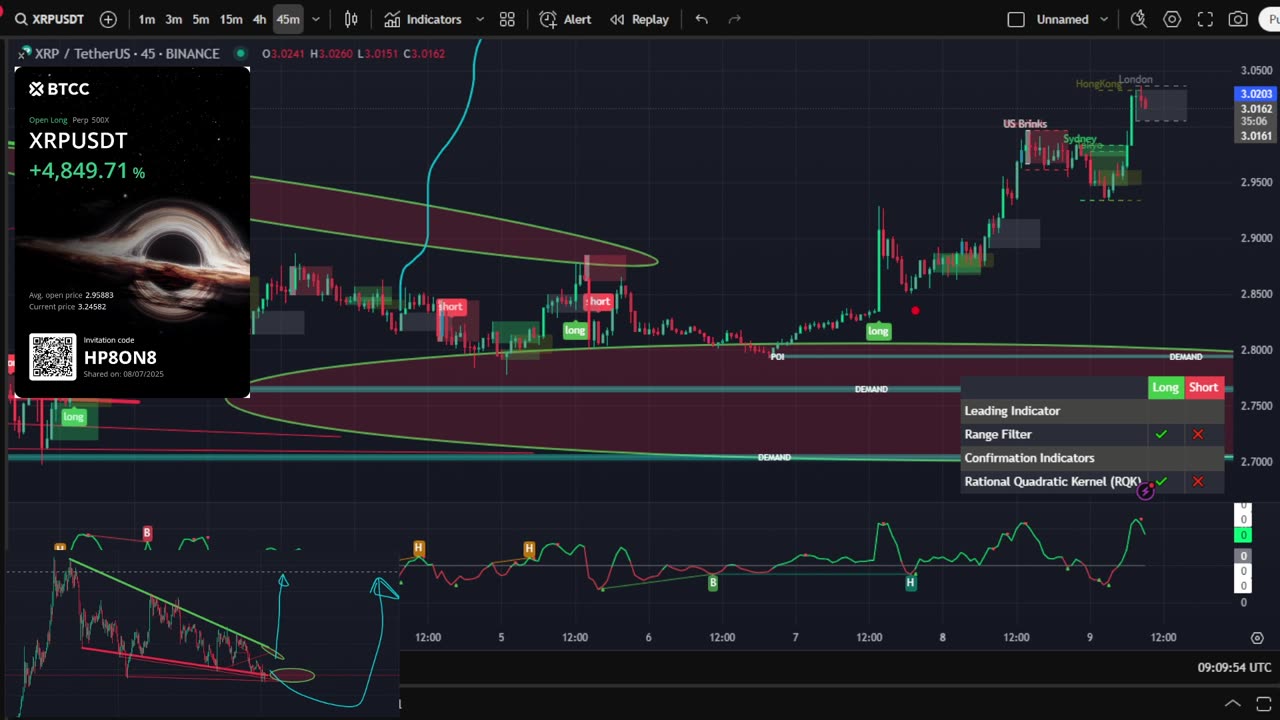Expand the timeframe interval dropdown
The image size is (1280, 720).
pyautogui.click(x=316, y=19)
